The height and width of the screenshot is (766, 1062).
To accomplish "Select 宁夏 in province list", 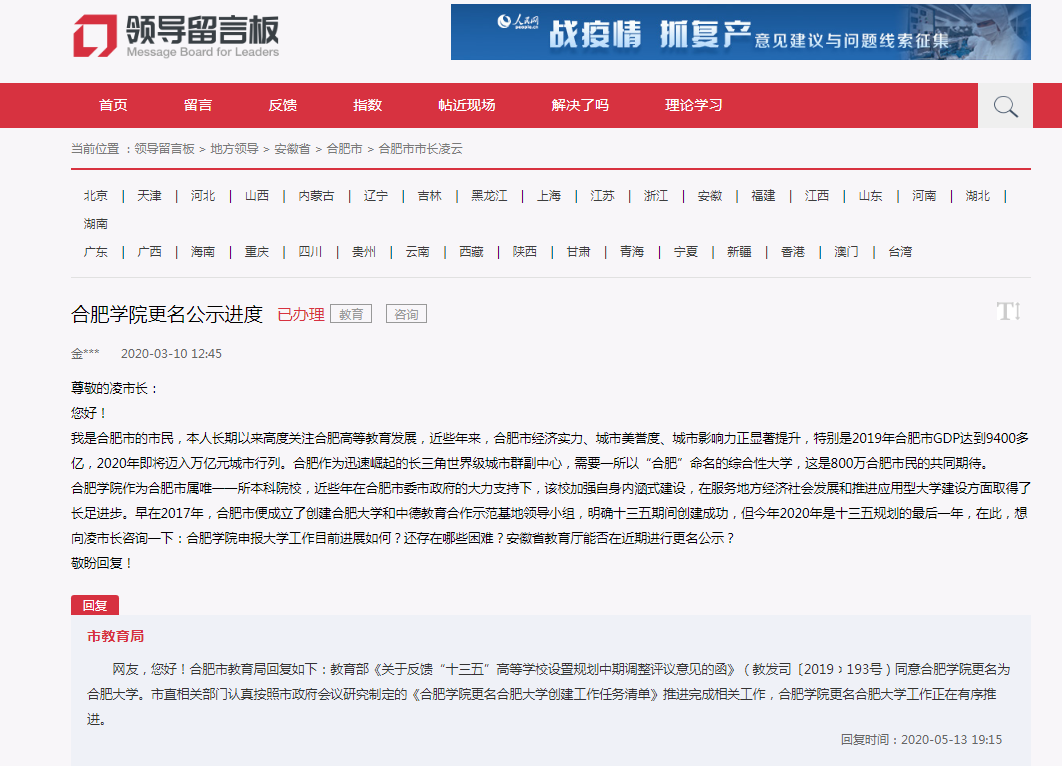I will (685, 252).
